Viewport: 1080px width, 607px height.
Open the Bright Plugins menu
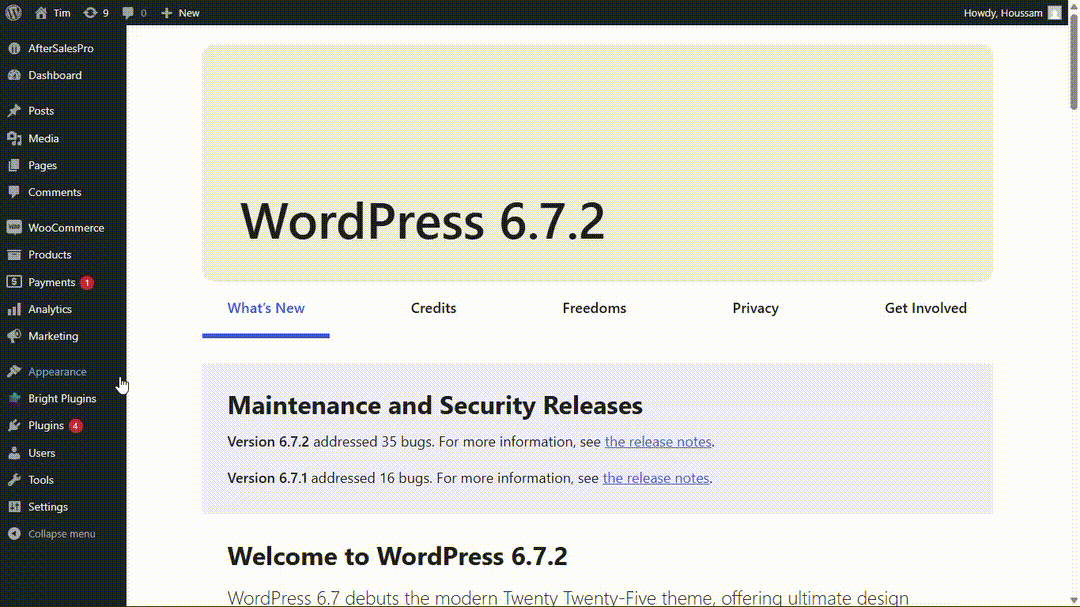click(62, 398)
